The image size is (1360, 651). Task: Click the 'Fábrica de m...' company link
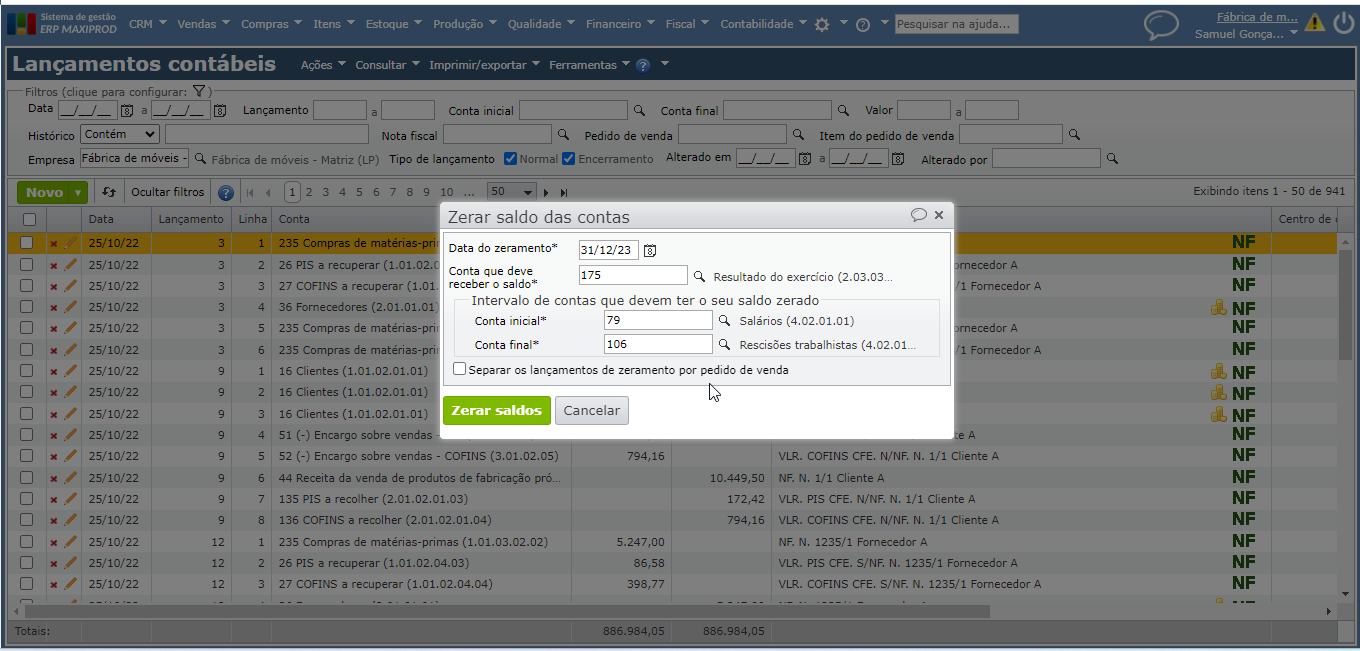(1257, 17)
